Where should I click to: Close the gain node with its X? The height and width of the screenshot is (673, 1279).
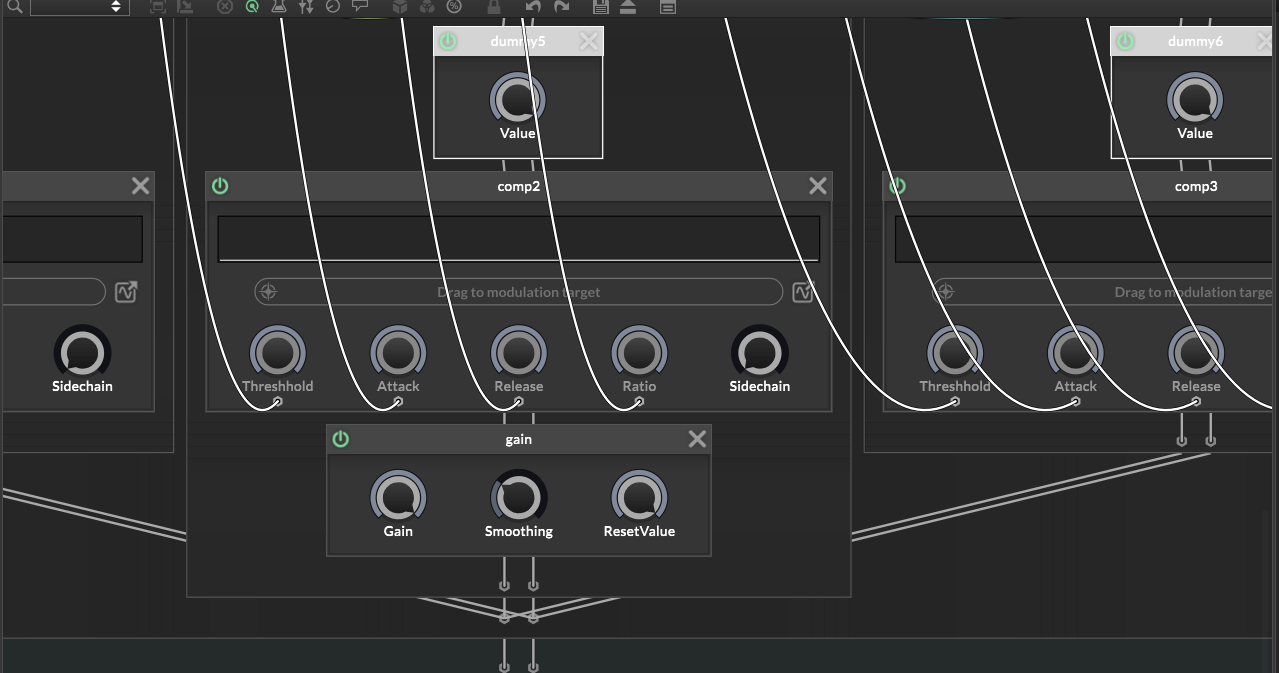click(x=697, y=439)
